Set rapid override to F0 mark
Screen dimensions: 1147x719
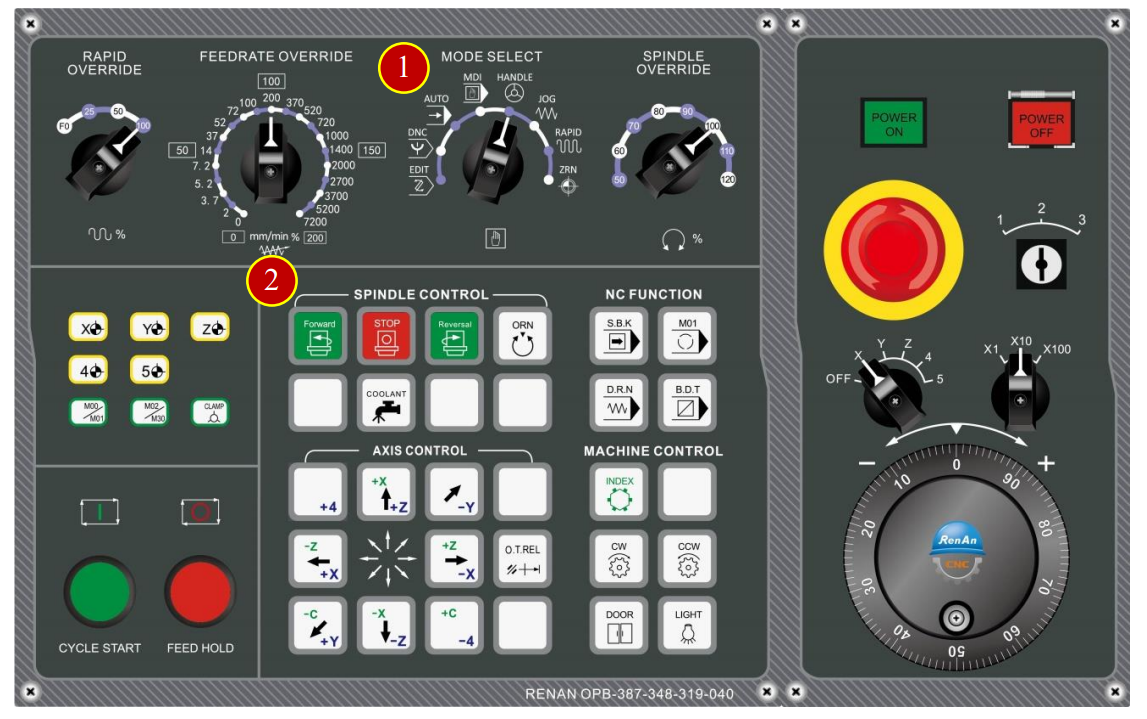click(64, 127)
